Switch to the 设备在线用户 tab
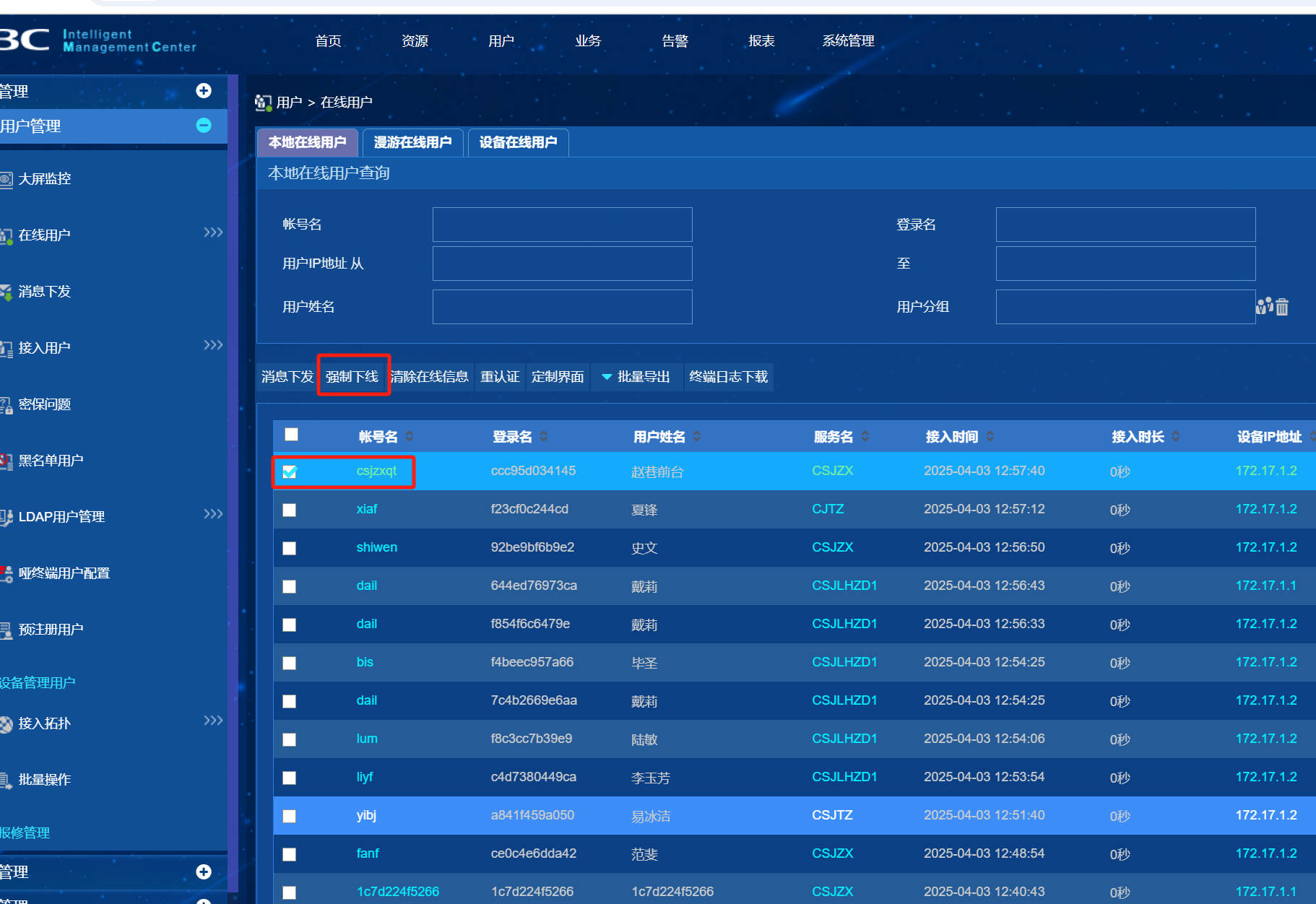Viewport: 1316px width, 904px height. (519, 142)
